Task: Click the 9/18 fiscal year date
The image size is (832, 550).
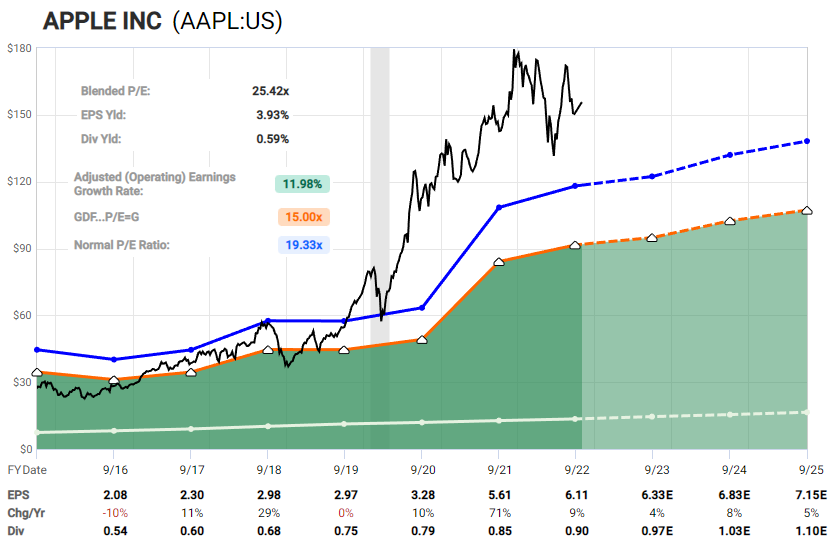Action: tap(269, 470)
